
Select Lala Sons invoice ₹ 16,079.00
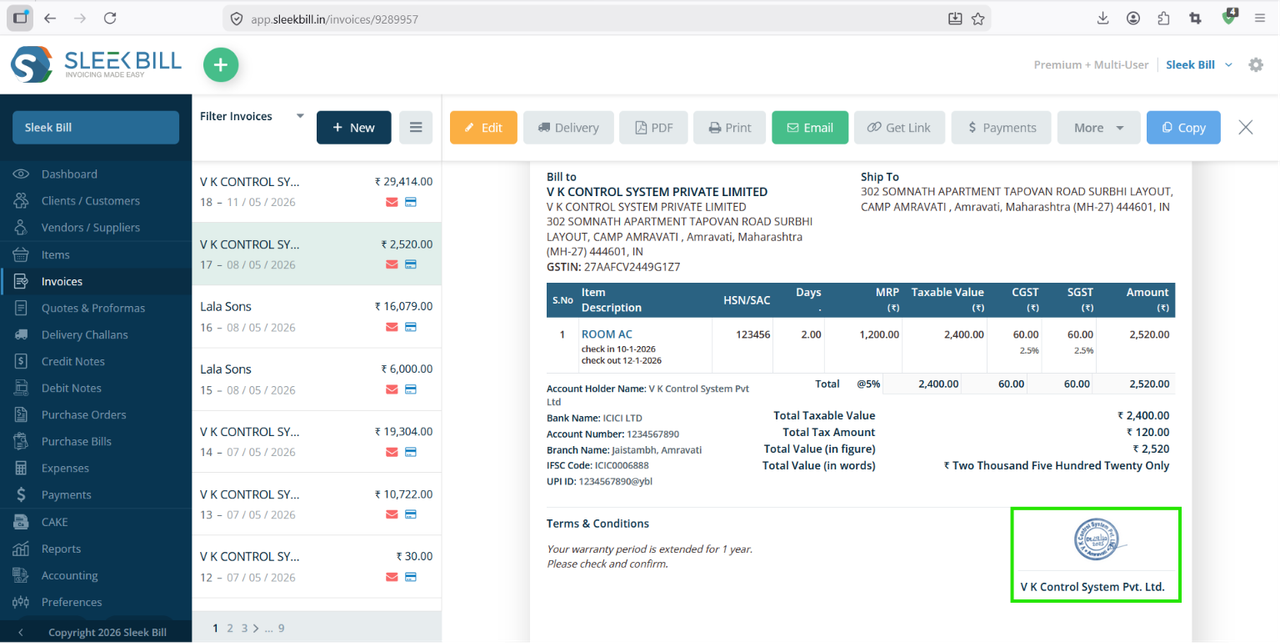tap(316, 317)
